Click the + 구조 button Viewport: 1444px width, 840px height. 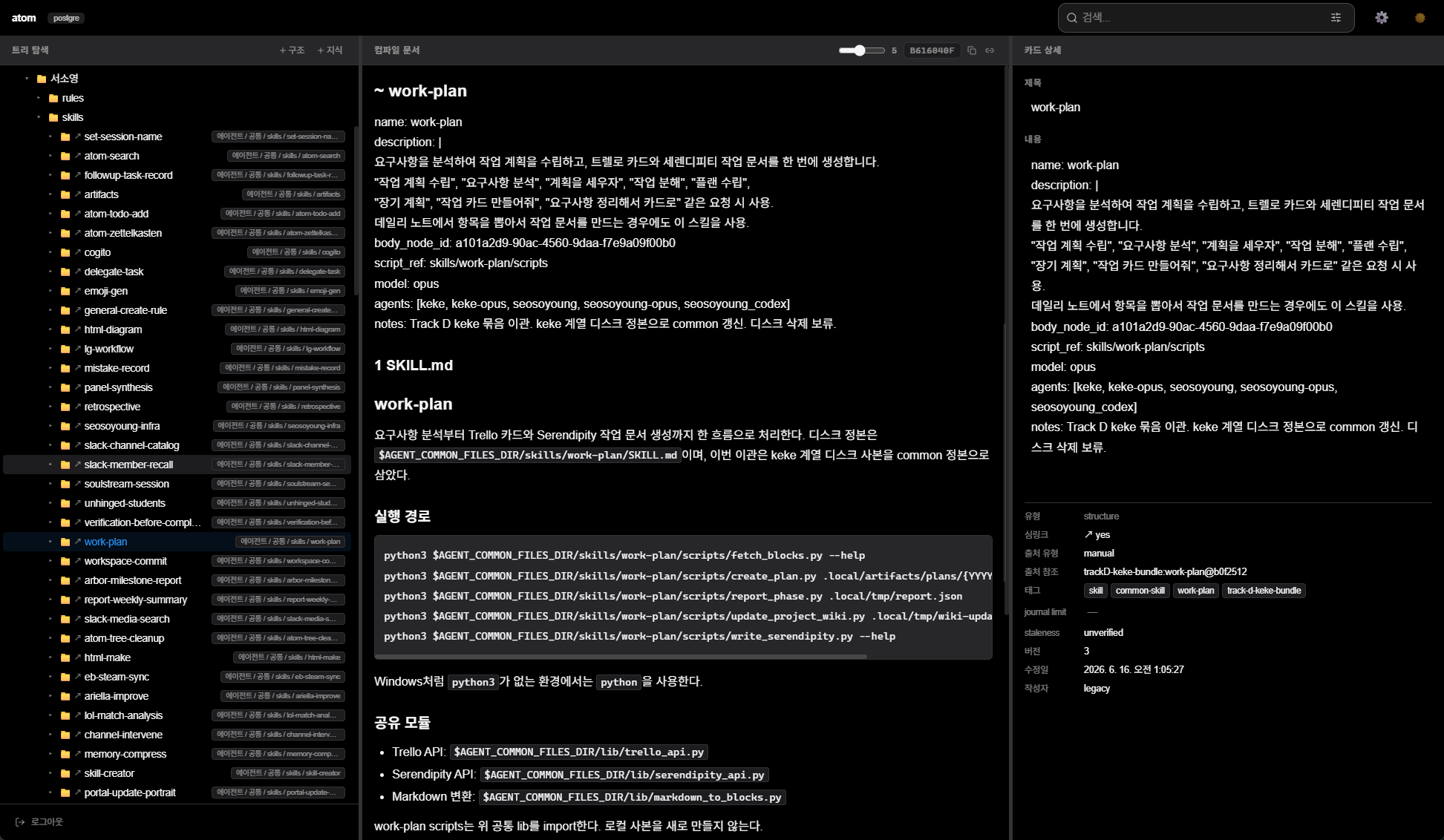point(292,50)
